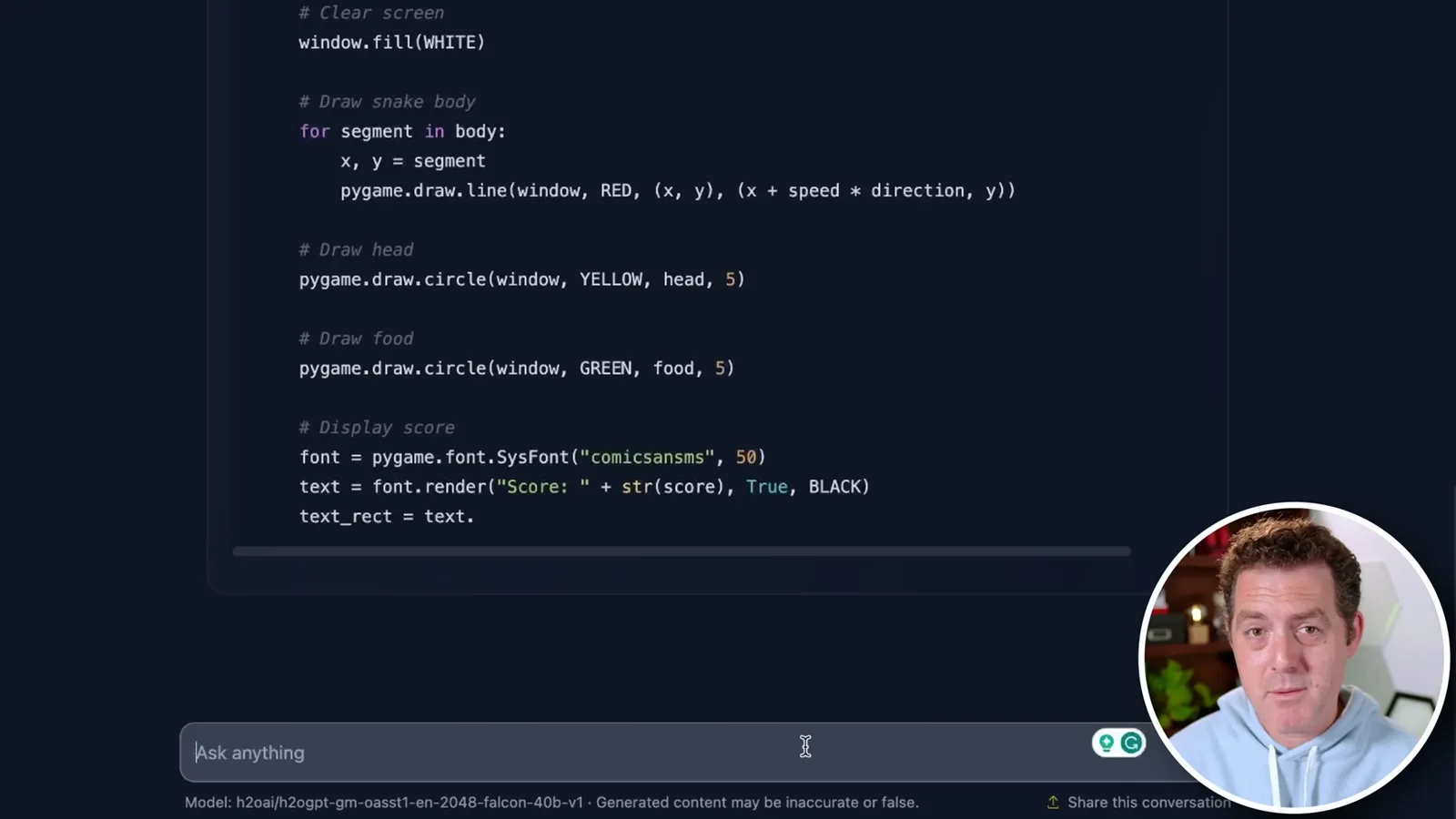Click the pygame.font.SysFont code line
The image size is (1456, 819).
click(532, 457)
